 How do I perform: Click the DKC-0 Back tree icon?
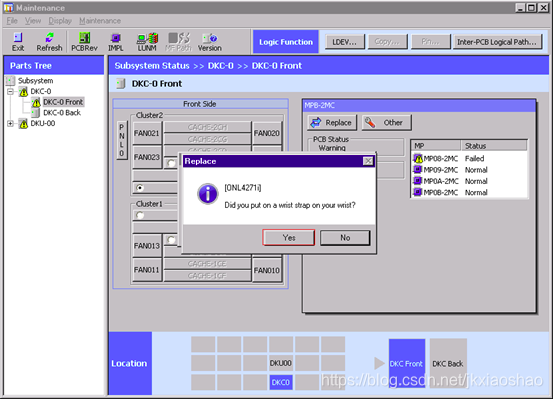tap(35, 113)
